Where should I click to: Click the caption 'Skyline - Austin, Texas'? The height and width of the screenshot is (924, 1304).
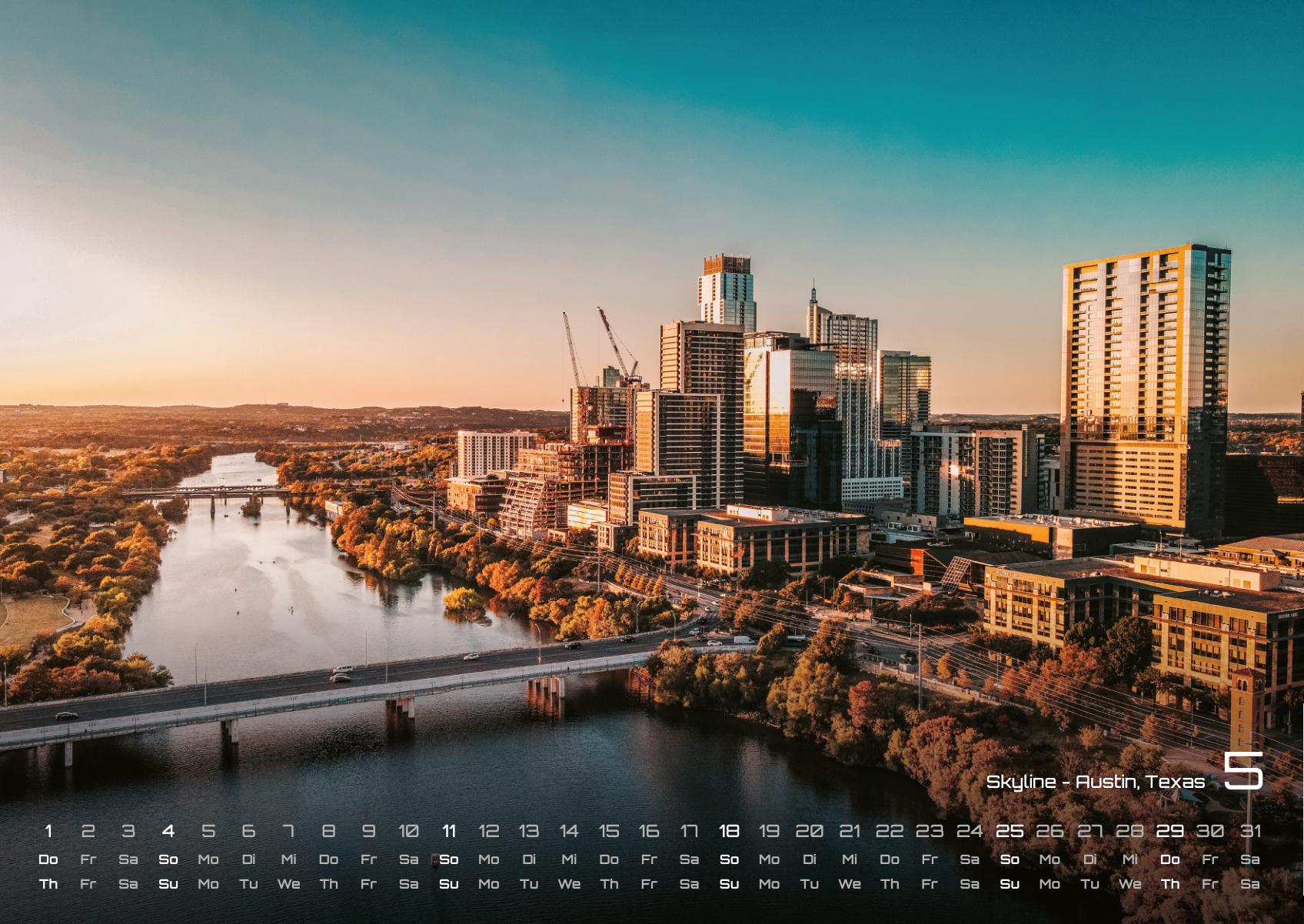[x=1096, y=782]
